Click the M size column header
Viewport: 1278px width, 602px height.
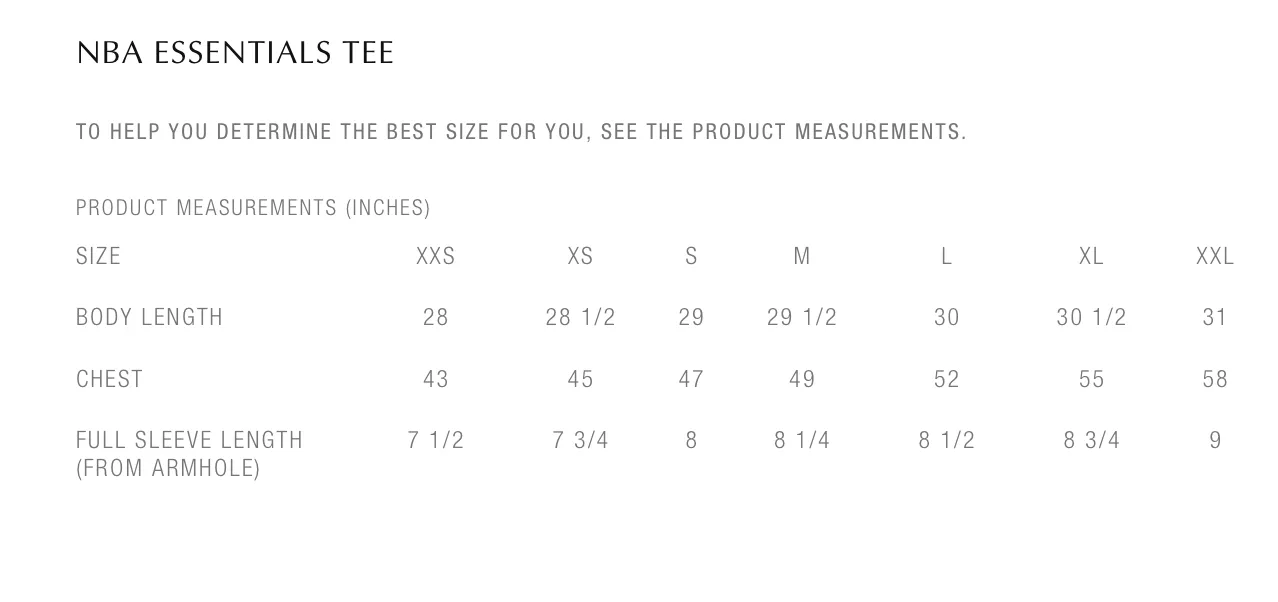tap(802, 257)
